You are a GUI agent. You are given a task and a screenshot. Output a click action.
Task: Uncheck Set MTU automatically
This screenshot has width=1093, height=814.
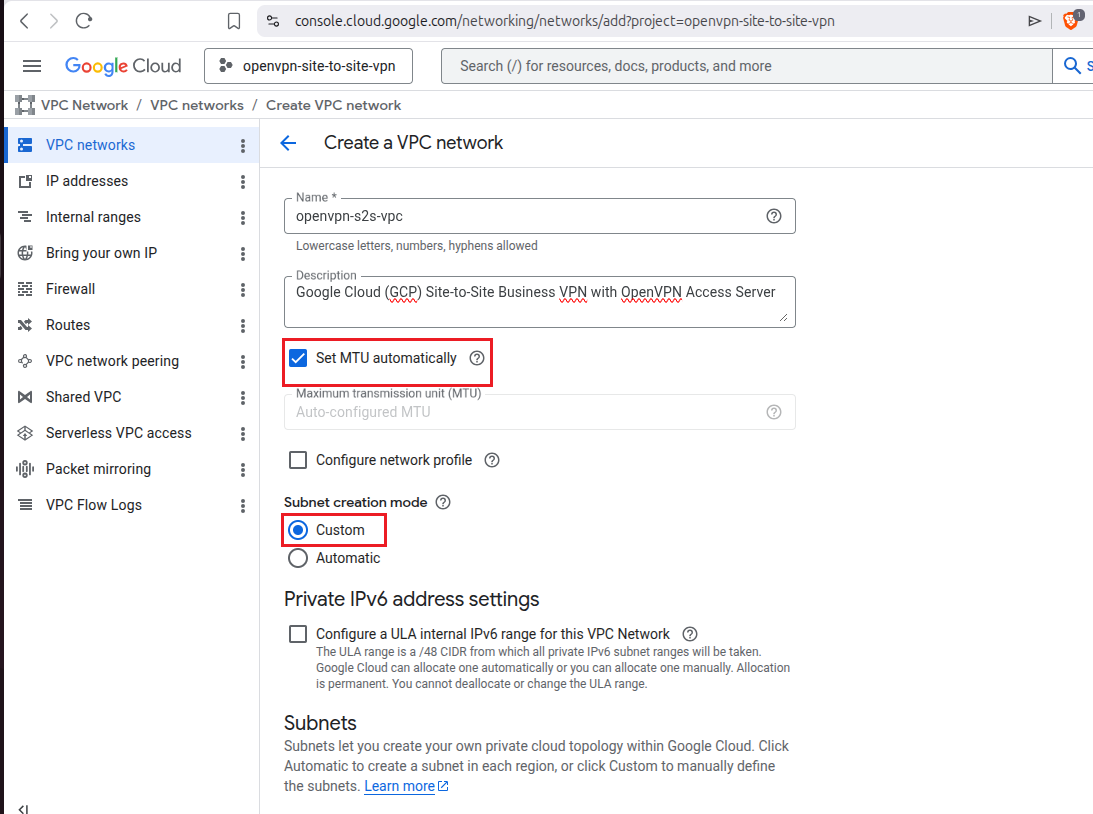298,358
